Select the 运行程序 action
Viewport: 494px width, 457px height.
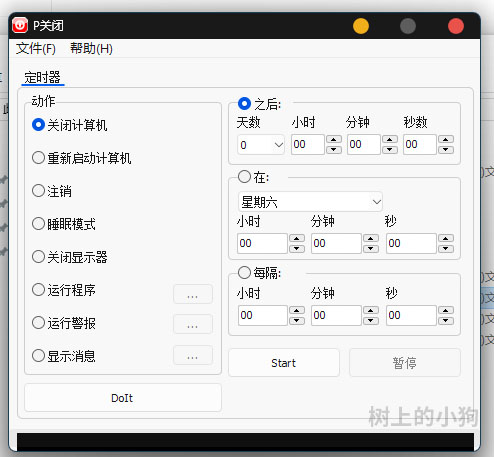tap(64, 290)
